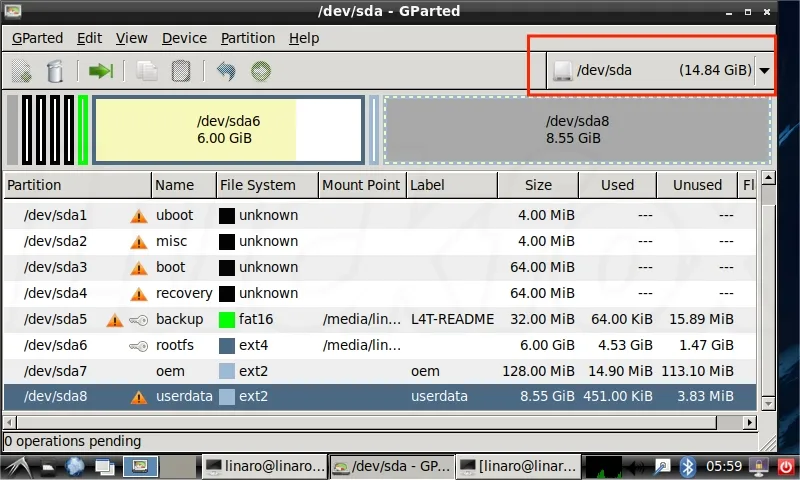Click the key lock icon on /dev/sda5 row
The height and width of the screenshot is (480, 800).
[x=139, y=320]
